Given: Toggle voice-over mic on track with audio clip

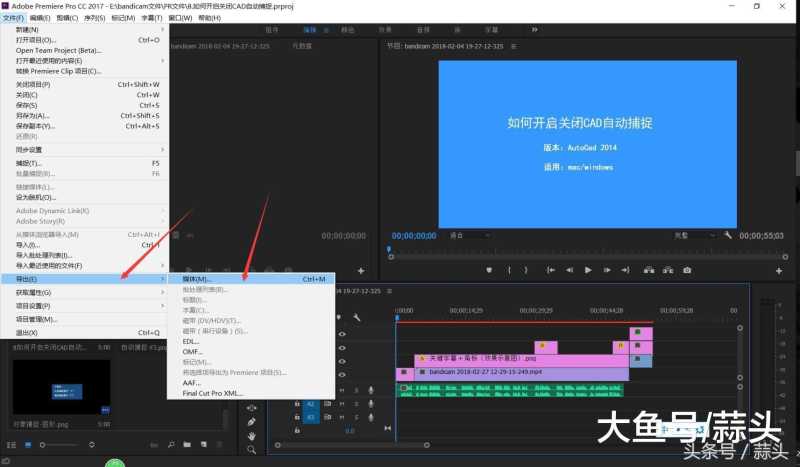Looking at the screenshot, I should click(371, 390).
